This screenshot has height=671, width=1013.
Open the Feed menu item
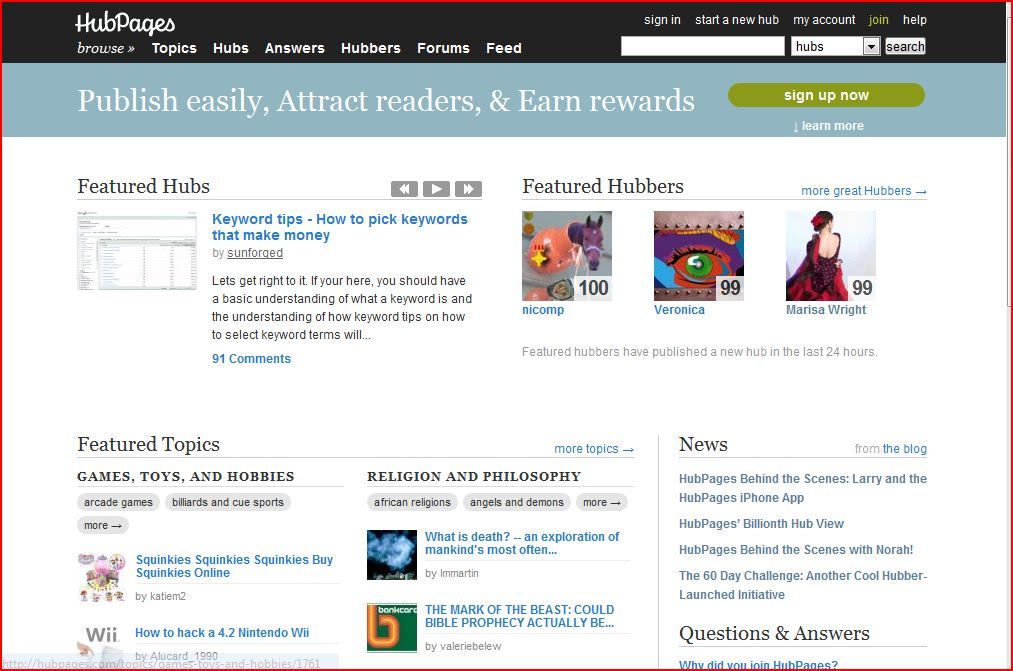pos(504,48)
